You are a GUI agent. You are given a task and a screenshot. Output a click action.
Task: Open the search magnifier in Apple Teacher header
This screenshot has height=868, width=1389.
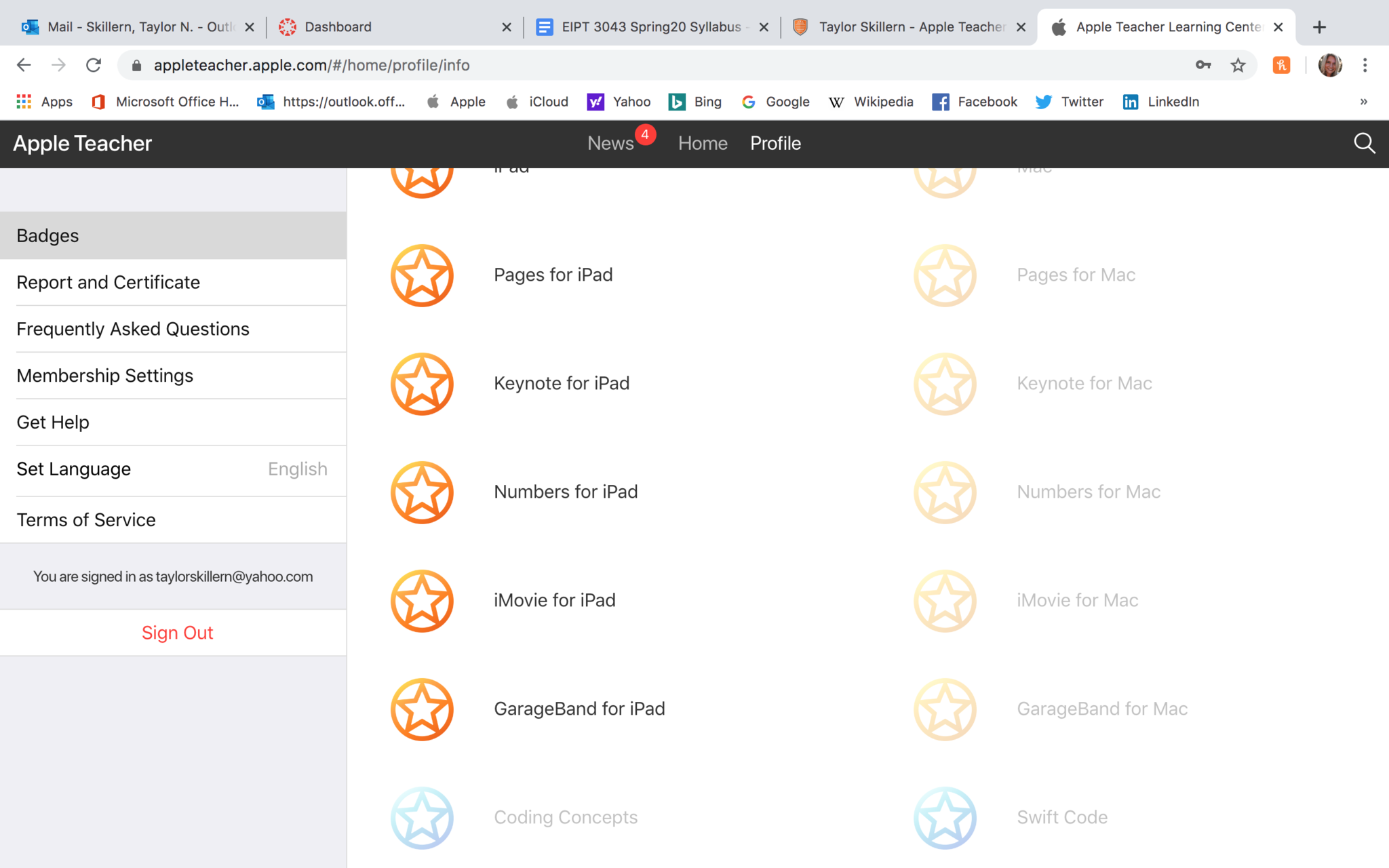(1364, 143)
